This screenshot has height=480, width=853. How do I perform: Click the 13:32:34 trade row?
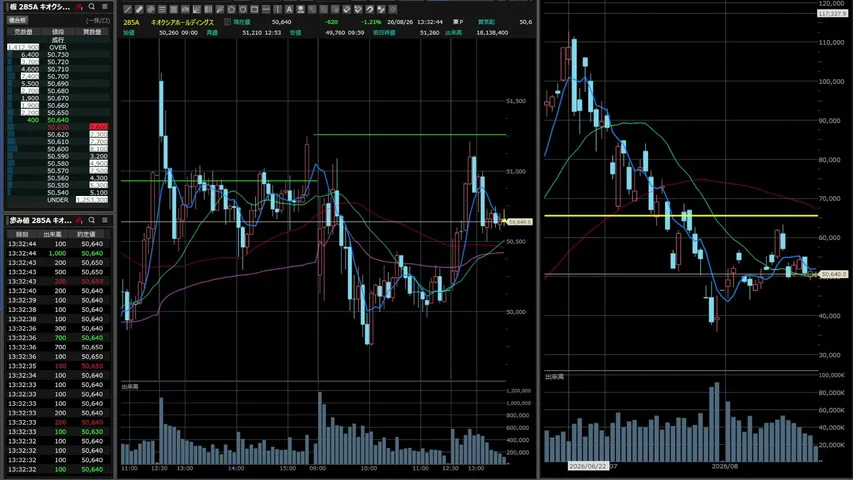[58, 376]
